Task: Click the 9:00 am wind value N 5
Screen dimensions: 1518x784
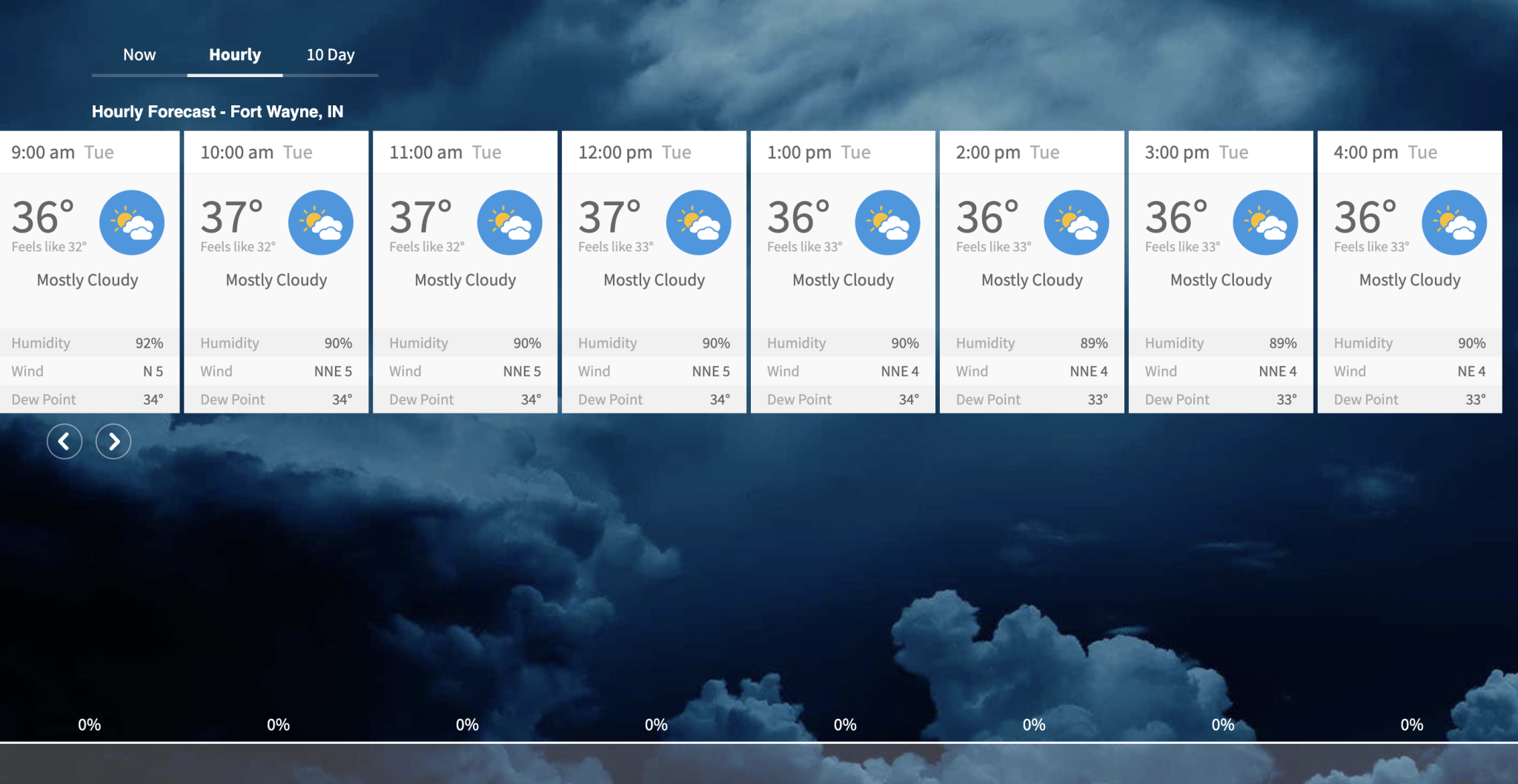Action: click(153, 371)
